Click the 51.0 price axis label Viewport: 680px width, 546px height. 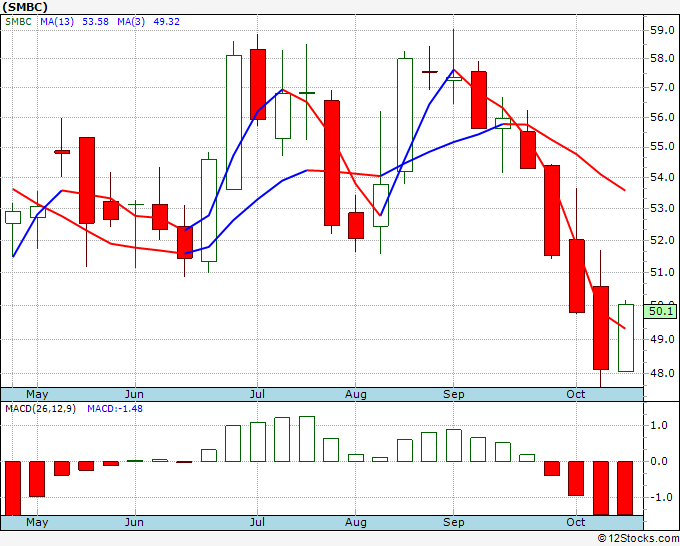pos(662,272)
